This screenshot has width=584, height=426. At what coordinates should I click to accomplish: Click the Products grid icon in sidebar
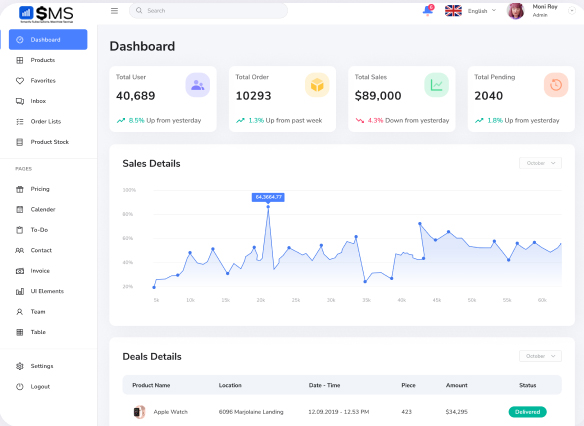pos(20,60)
